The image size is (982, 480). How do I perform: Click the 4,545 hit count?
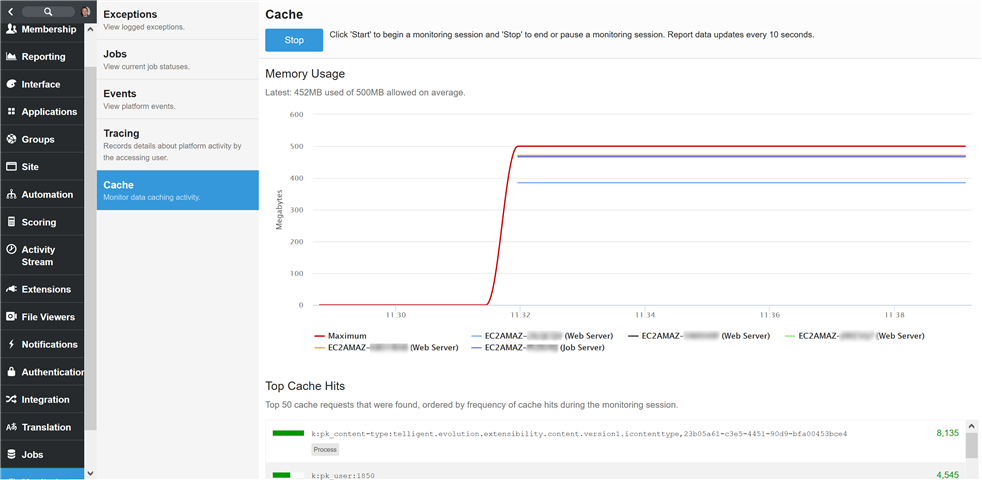947,475
